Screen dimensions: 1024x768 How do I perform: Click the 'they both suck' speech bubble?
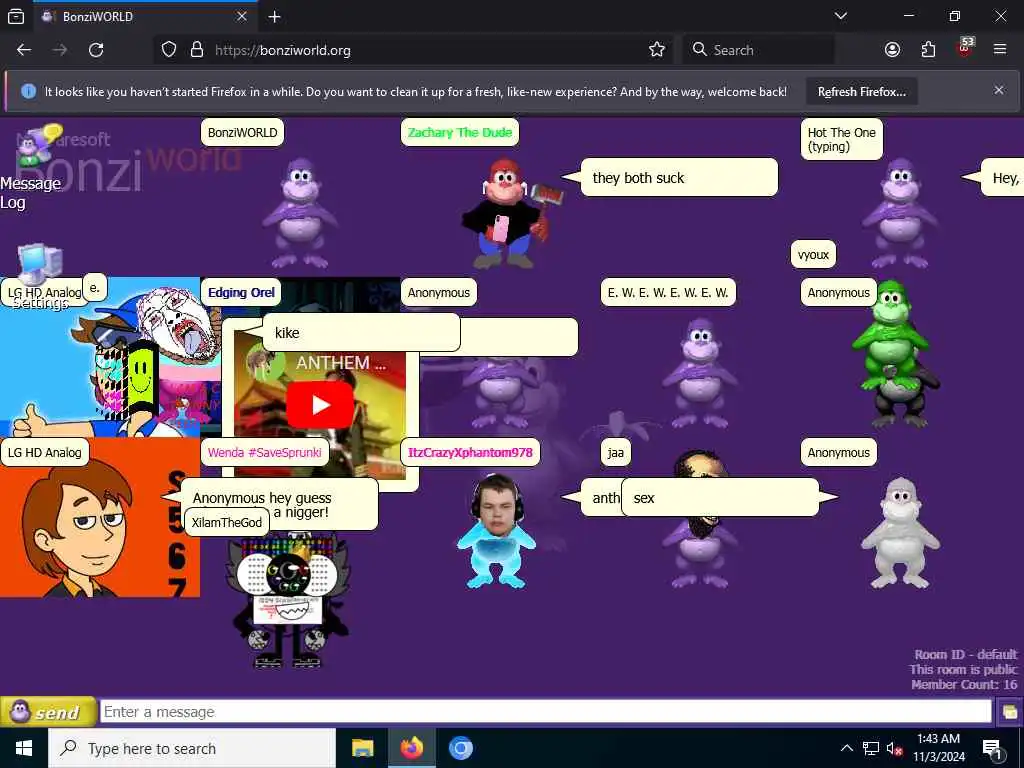click(x=679, y=178)
